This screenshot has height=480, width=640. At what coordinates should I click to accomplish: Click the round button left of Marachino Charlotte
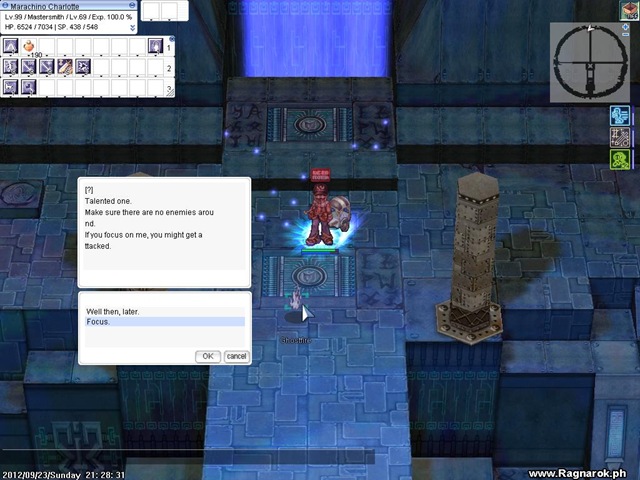[4, 6]
